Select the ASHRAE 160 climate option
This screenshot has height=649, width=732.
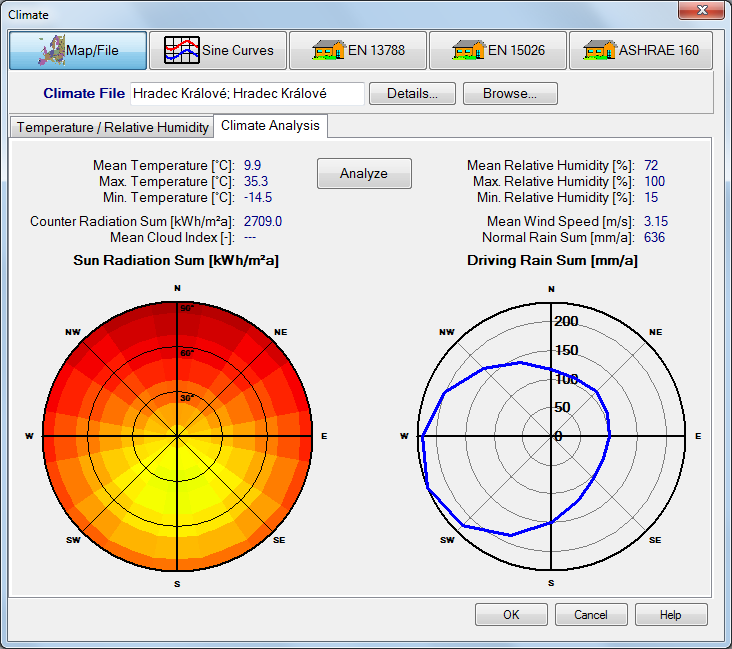pos(641,50)
